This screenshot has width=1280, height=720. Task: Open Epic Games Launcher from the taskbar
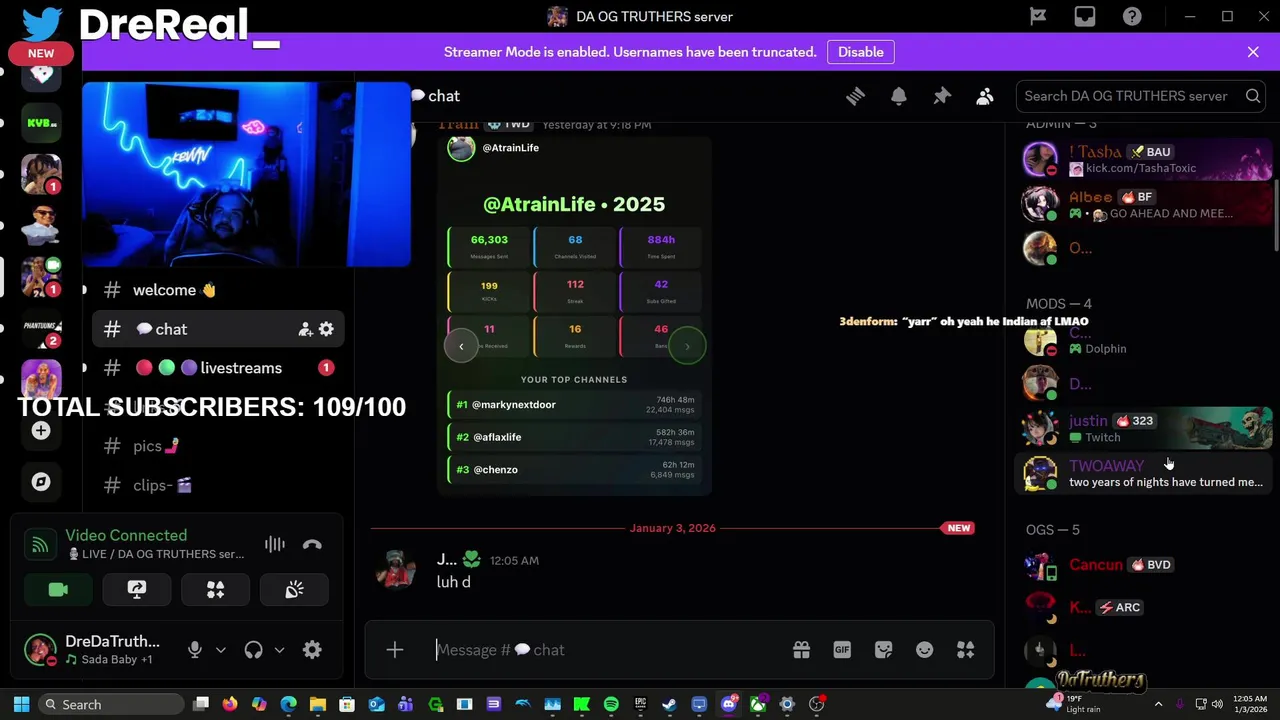640,704
